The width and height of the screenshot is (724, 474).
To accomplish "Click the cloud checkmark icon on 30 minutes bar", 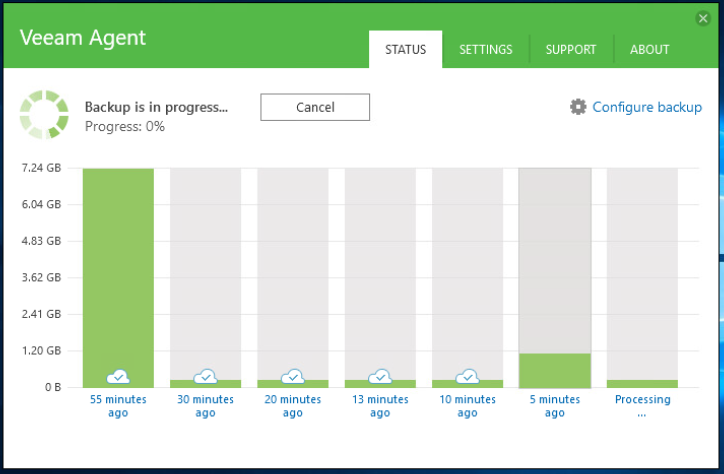I will pos(205,377).
